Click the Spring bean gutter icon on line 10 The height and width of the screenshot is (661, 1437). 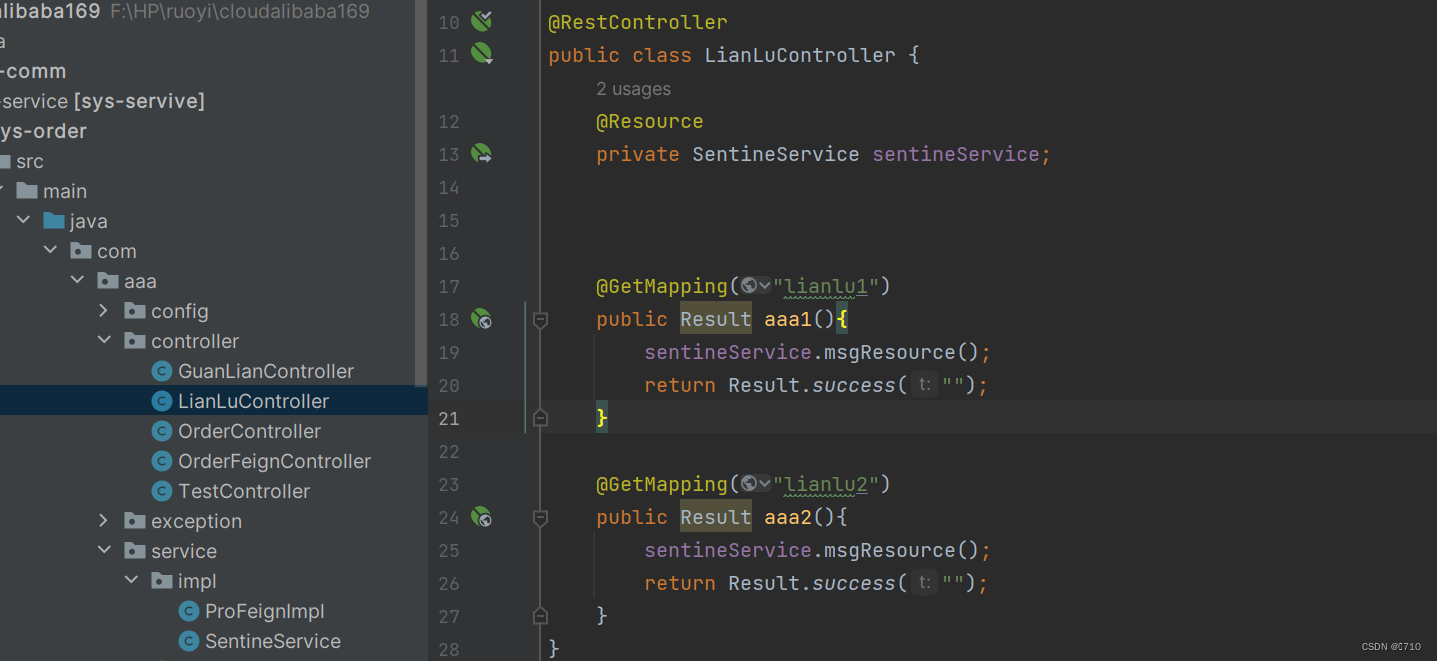tap(481, 20)
